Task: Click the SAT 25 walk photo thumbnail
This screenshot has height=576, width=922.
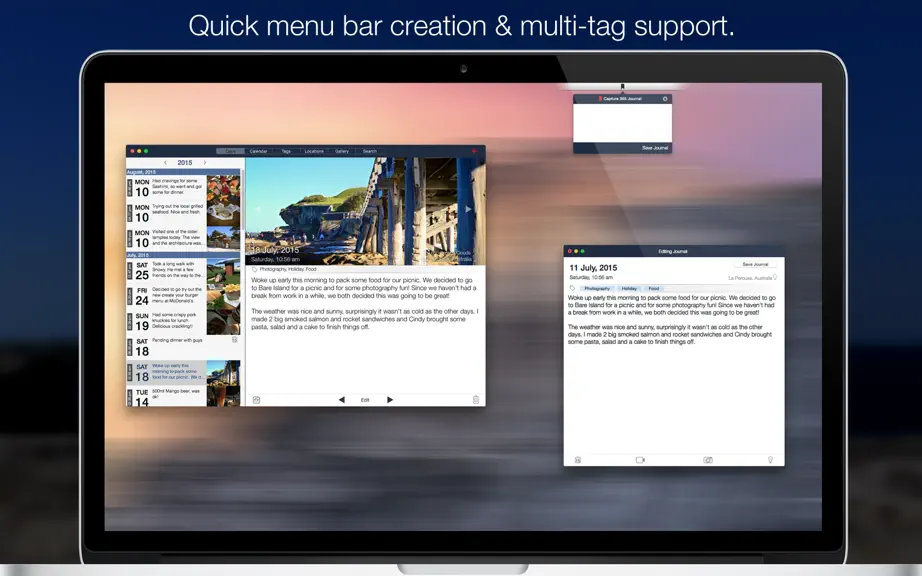Action: point(223,271)
